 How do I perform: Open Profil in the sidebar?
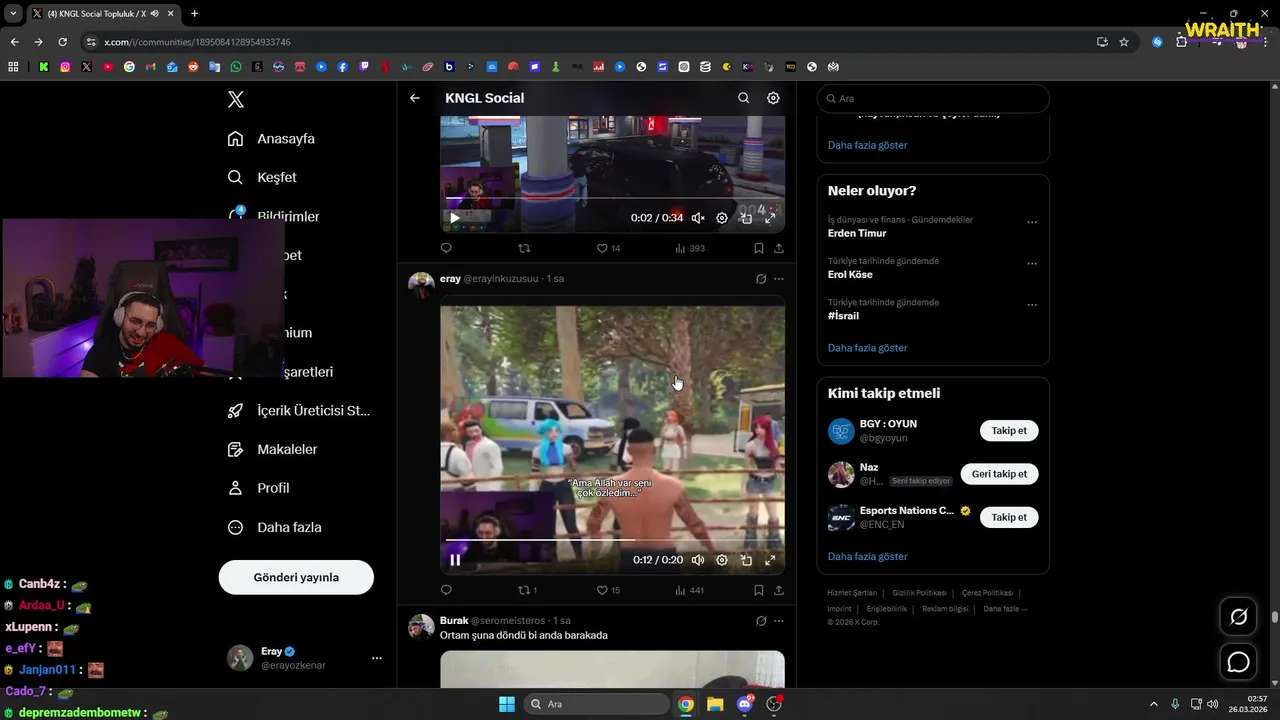click(x=258, y=488)
